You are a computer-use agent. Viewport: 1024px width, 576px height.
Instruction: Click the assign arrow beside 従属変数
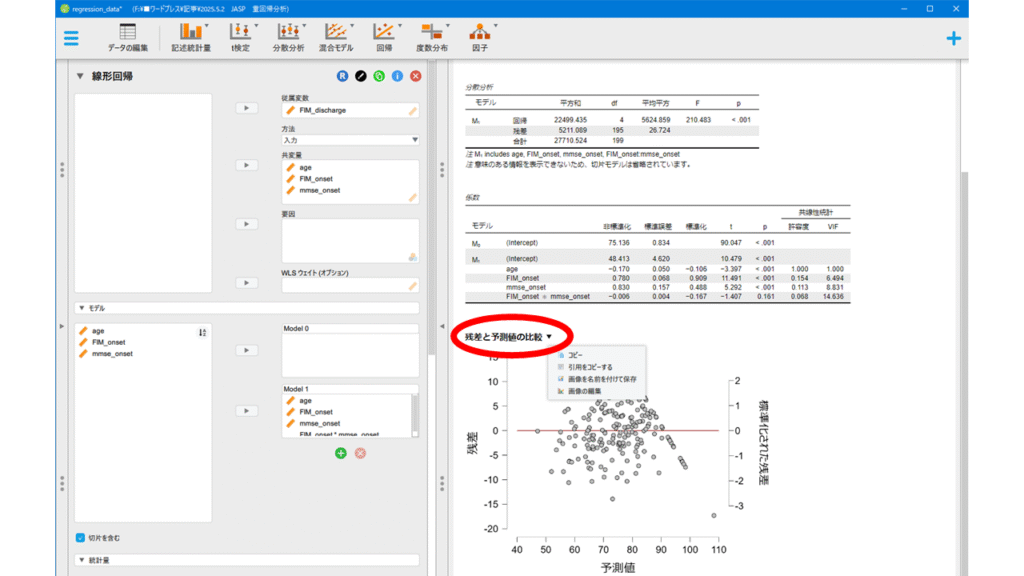pyautogui.click(x=246, y=108)
